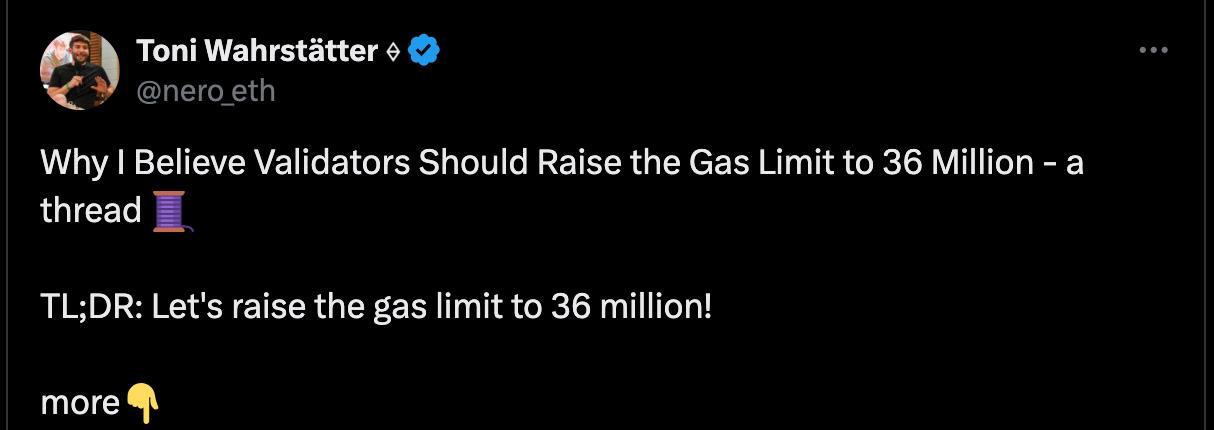Screen dimensions: 1214x430
Task: Click the Ethereum diamond icon beside the name
Action: [x=393, y=51]
